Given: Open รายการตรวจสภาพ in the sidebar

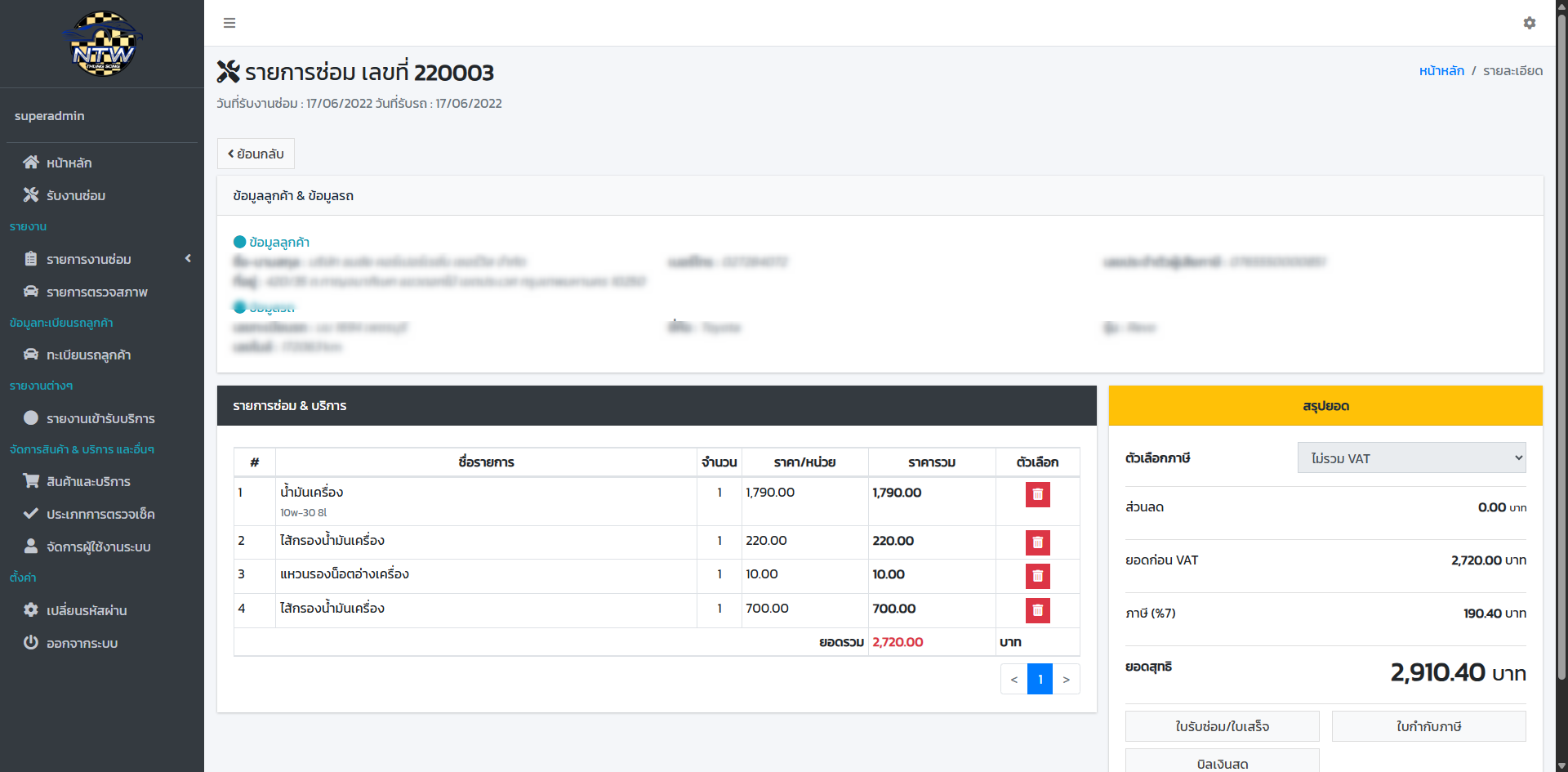Looking at the screenshot, I should 102,292.
